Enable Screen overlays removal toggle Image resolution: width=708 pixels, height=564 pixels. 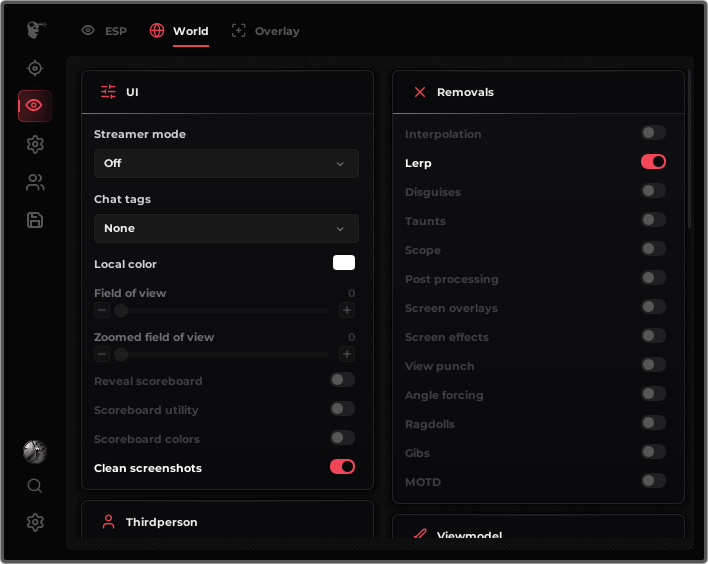(x=653, y=307)
